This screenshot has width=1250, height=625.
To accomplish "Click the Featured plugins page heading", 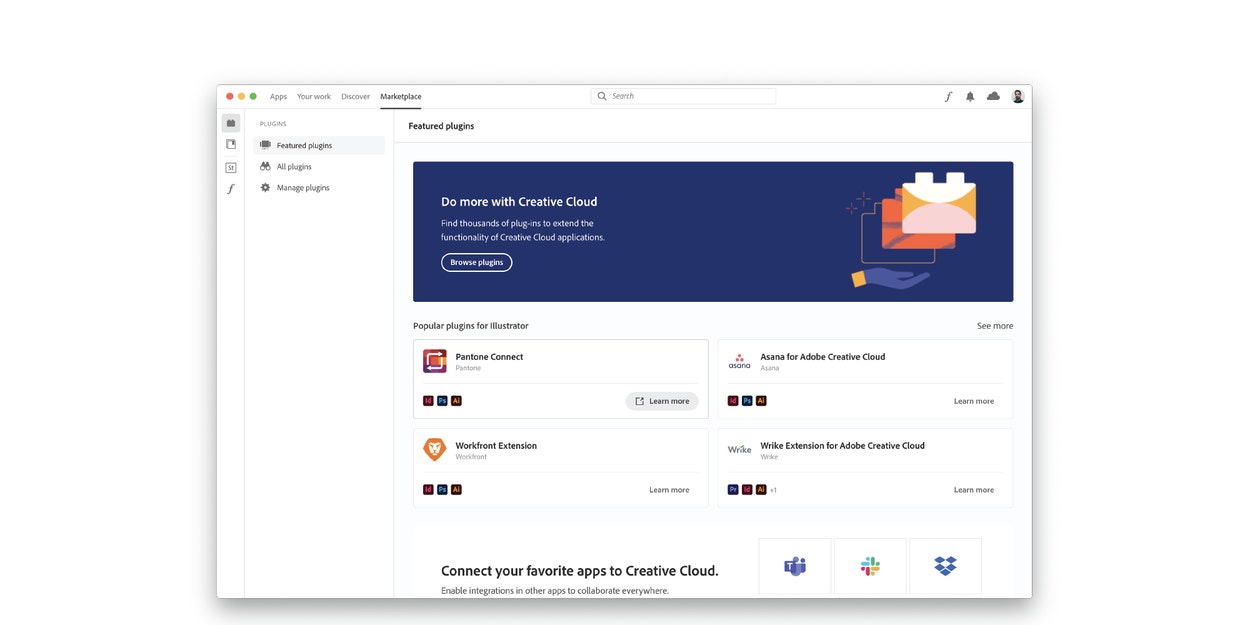I will pyautogui.click(x=441, y=126).
